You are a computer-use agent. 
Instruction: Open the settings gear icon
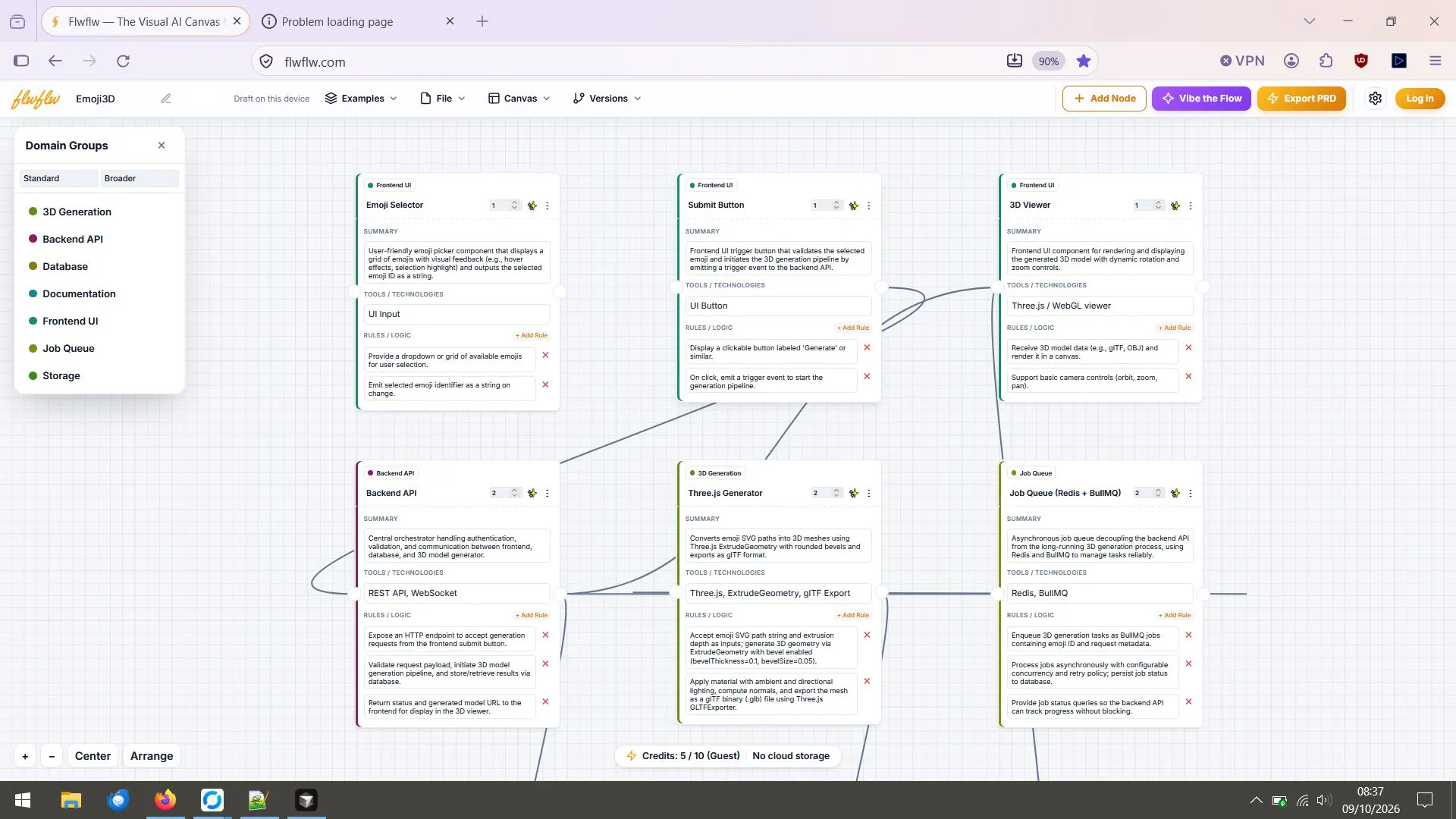(x=1375, y=99)
